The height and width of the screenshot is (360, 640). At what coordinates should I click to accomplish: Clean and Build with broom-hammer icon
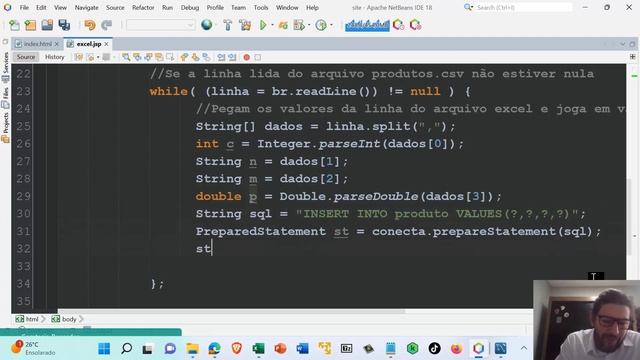coord(245,25)
